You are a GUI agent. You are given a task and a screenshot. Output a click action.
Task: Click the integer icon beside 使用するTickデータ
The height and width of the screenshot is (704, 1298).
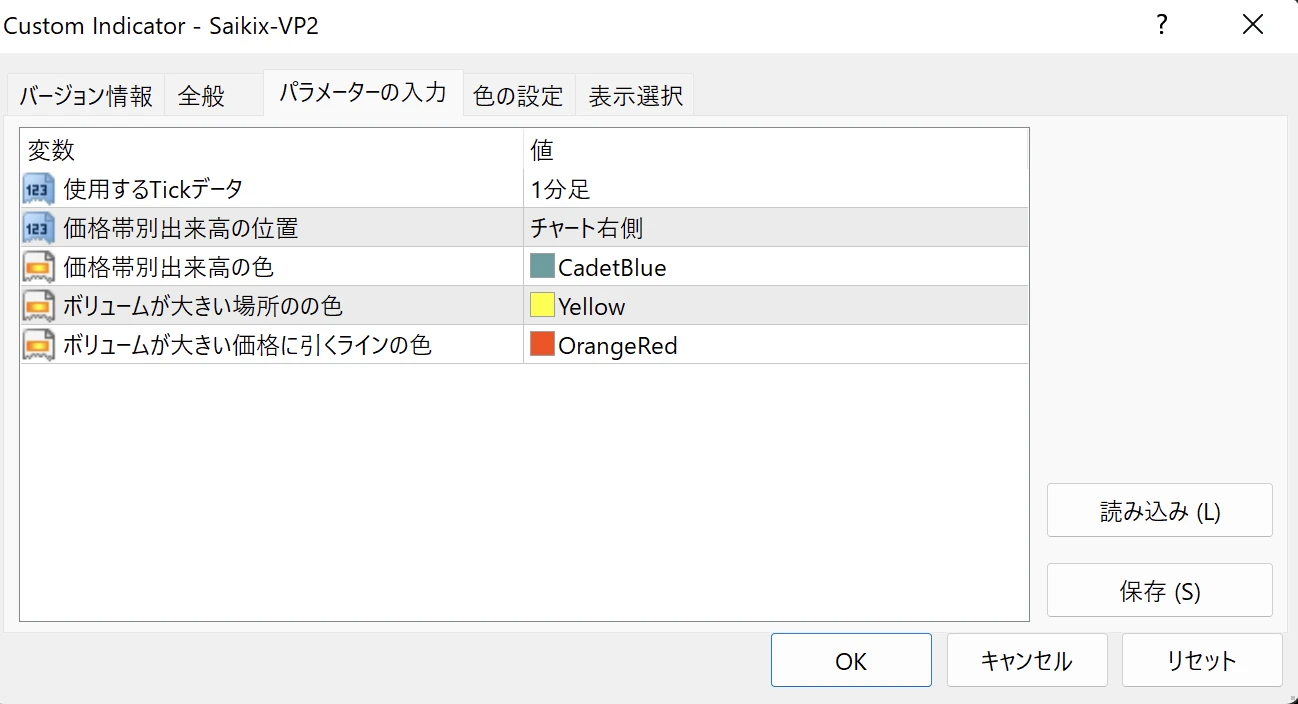[38, 189]
